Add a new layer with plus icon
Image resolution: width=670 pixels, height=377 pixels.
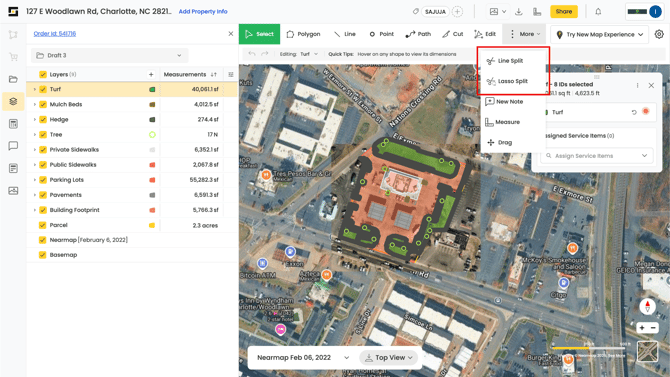click(151, 74)
